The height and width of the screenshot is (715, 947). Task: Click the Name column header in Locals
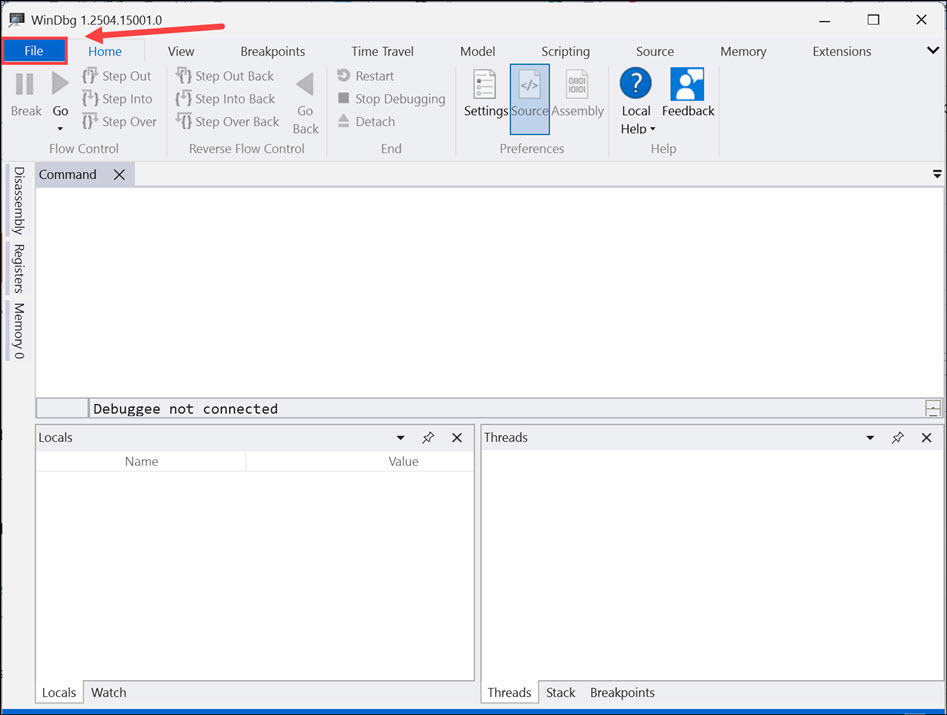click(x=141, y=461)
